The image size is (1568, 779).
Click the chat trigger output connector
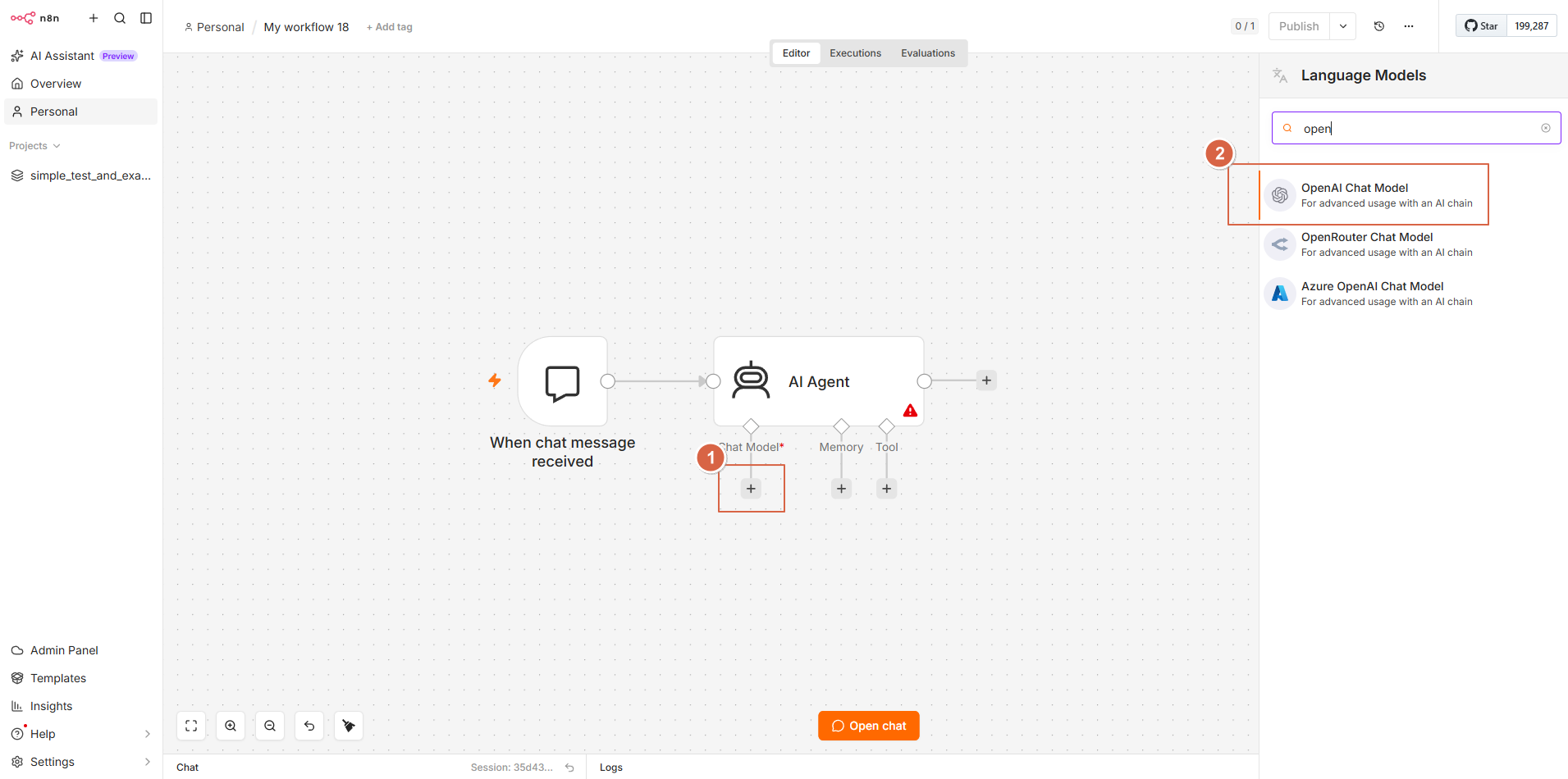click(608, 381)
